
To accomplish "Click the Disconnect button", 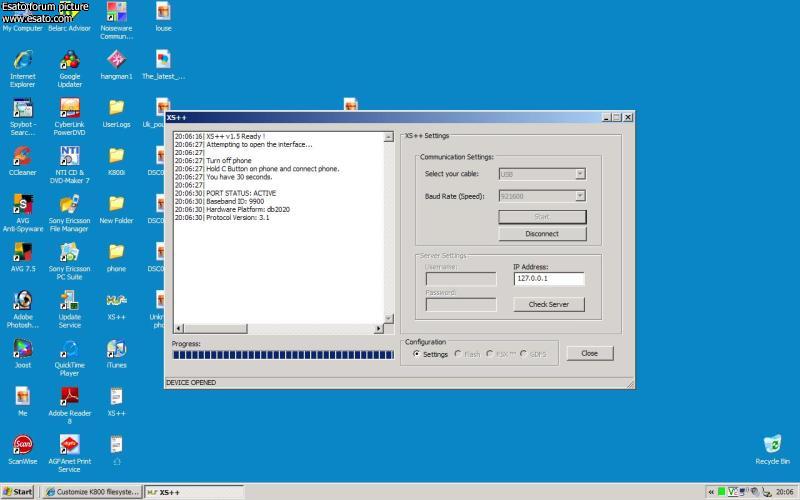I will pos(542,234).
